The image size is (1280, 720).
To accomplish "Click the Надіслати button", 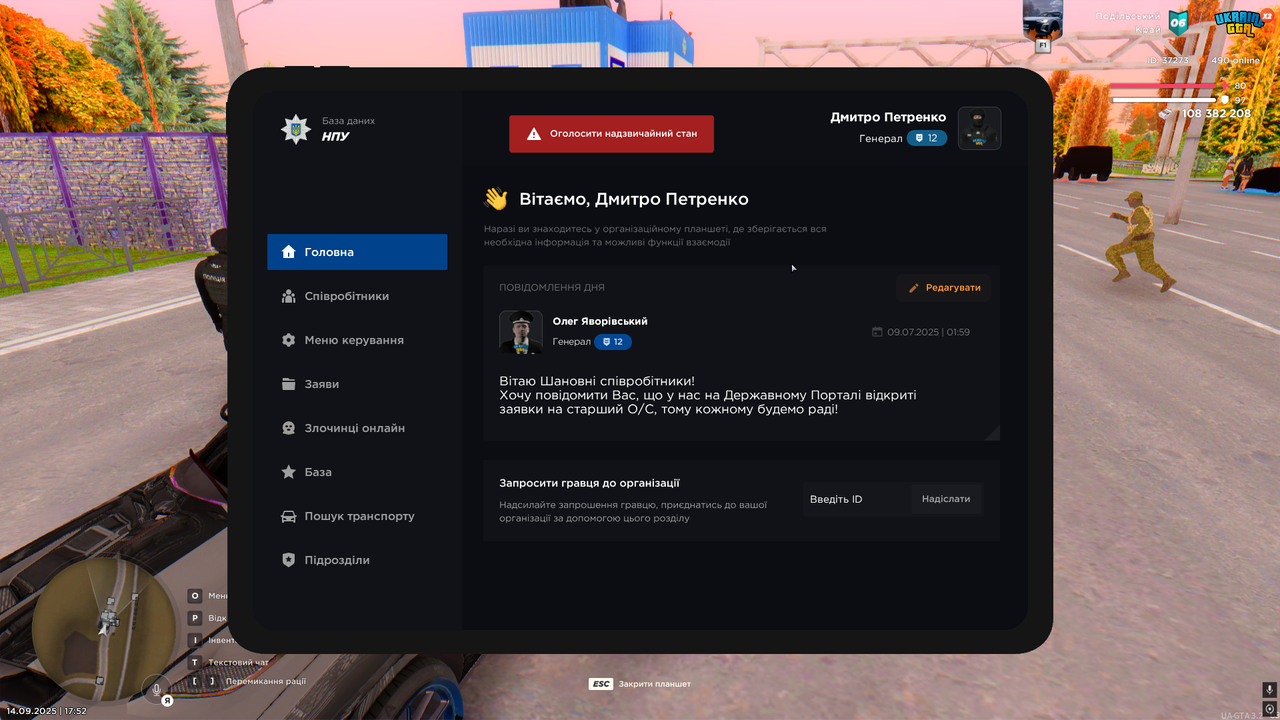I will (x=946, y=499).
